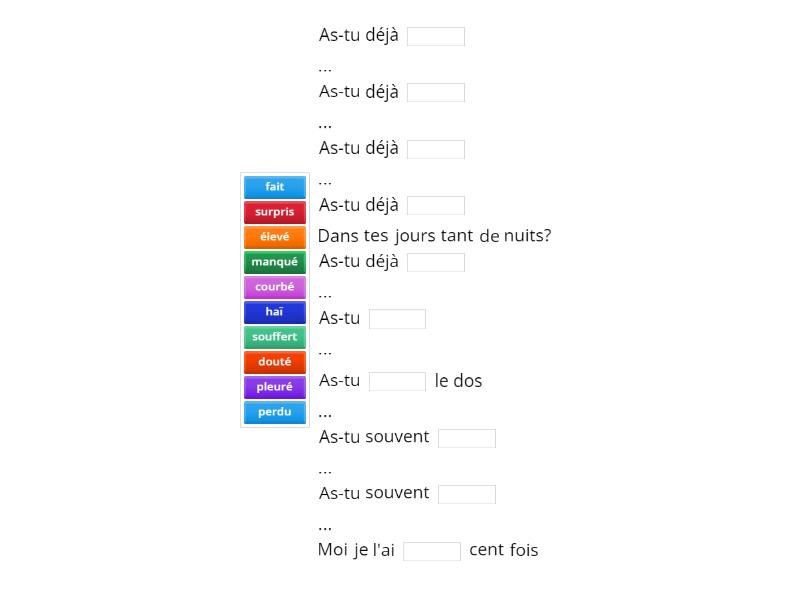Viewport: 800px width, 600px height.
Task: Select the first "As-tu souvent" blank
Action: pyautogui.click(x=467, y=437)
